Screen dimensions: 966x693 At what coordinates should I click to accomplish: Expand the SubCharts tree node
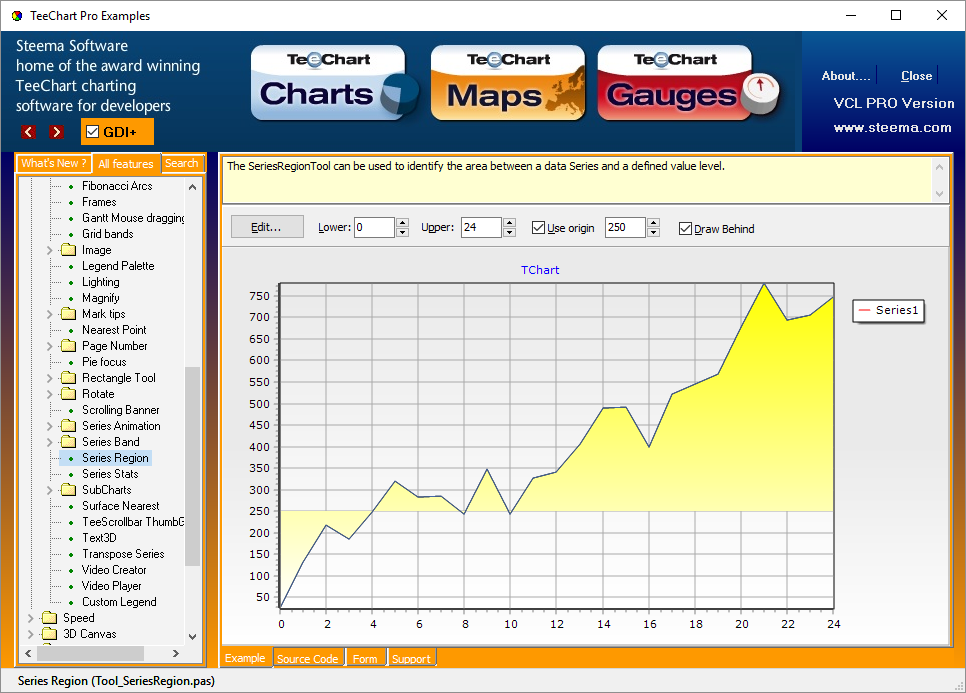click(50, 490)
